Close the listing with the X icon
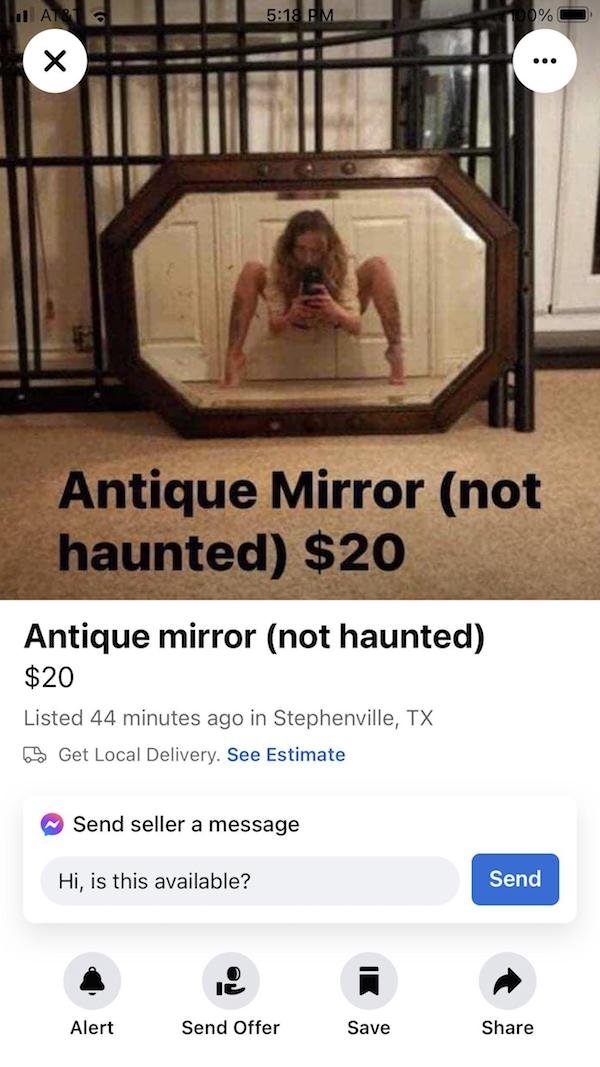 [x=55, y=61]
